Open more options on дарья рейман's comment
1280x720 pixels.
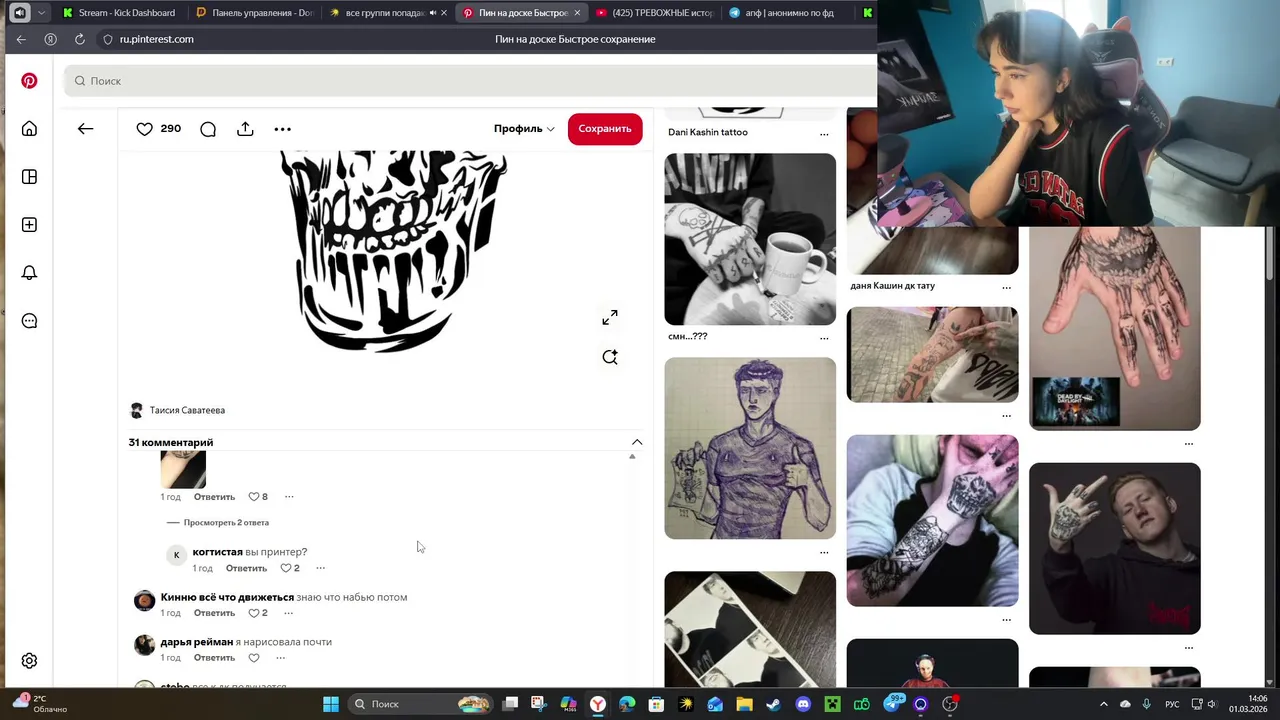281,658
